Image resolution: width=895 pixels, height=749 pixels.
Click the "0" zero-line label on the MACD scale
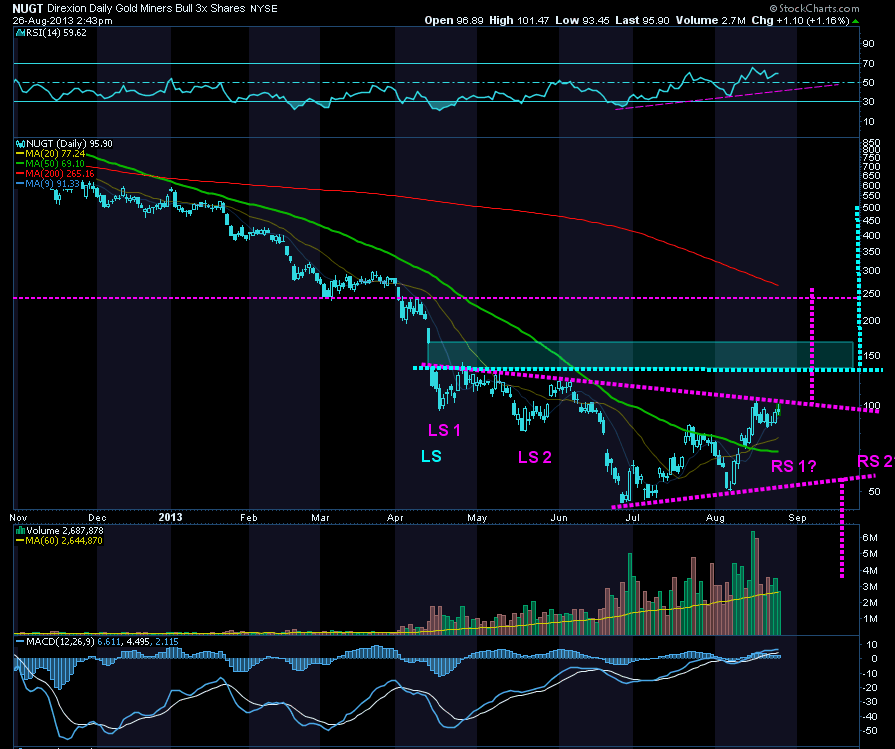(874, 658)
